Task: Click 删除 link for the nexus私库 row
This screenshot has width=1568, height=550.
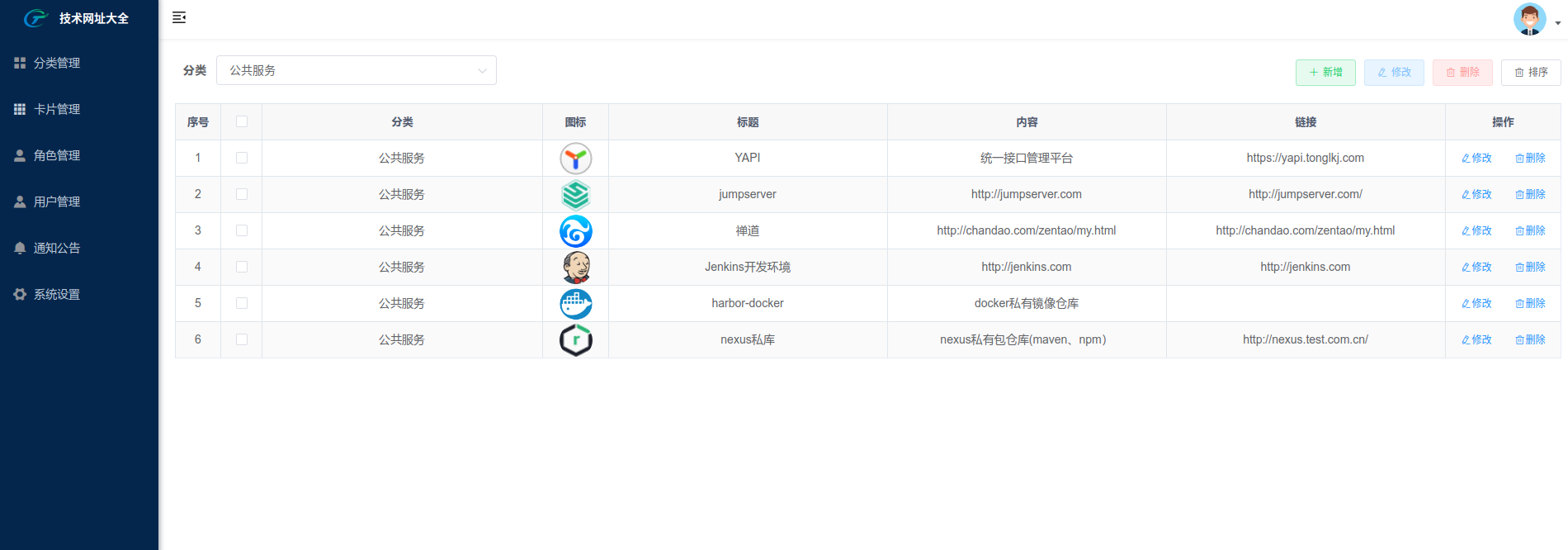Action: click(1530, 339)
